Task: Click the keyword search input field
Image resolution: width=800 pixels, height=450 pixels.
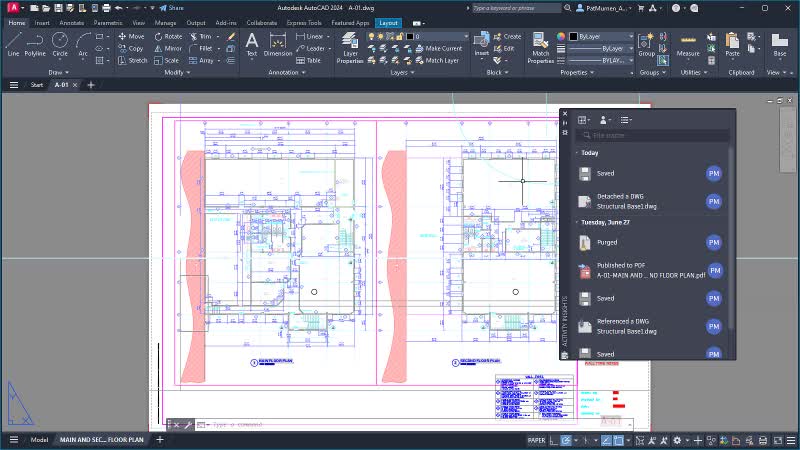Action: click(x=515, y=8)
